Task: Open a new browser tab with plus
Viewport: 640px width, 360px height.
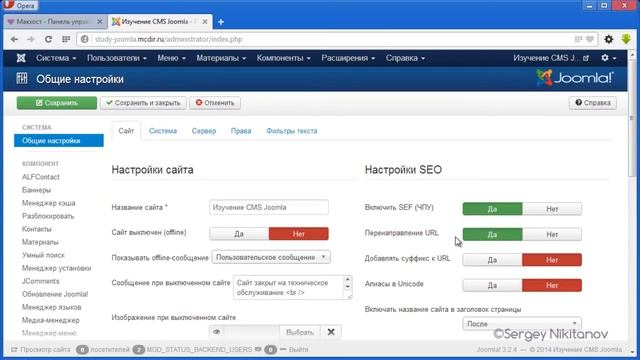Action: (221, 22)
